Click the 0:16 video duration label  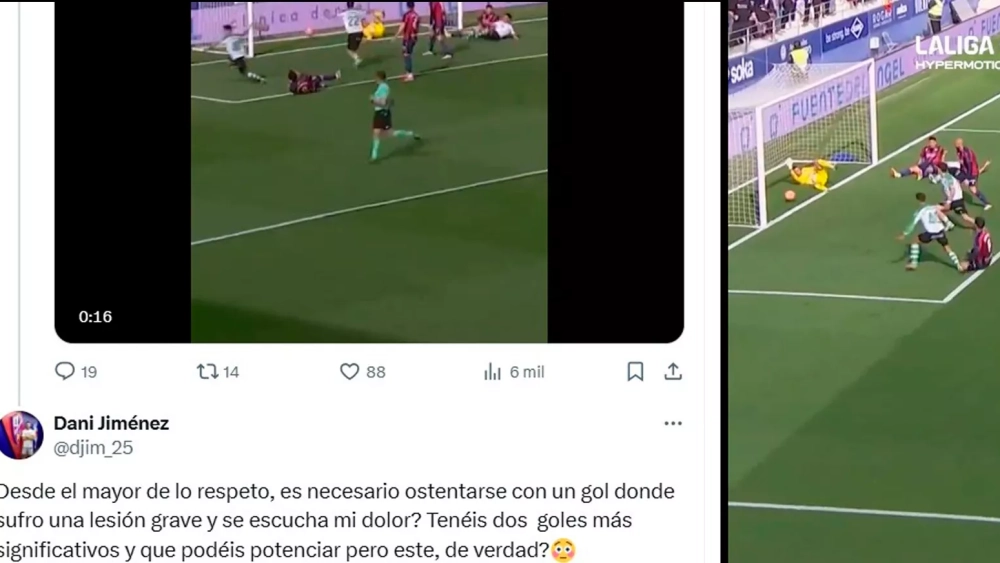[x=95, y=317]
